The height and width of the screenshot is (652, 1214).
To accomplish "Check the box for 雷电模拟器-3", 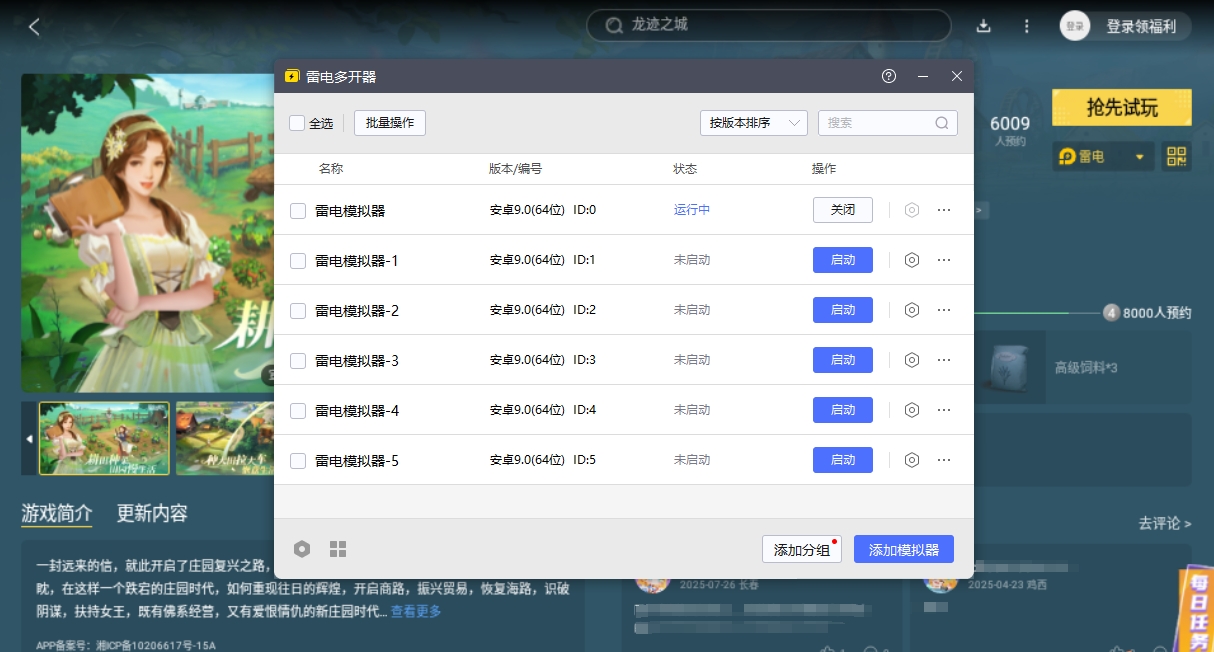I will [297, 360].
